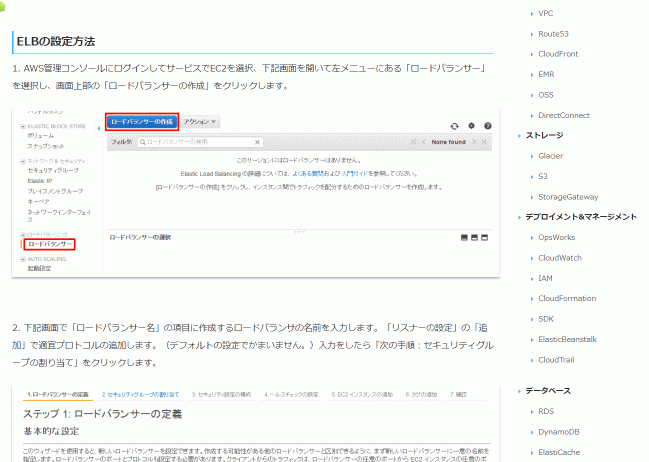This screenshot has height=462, width=649.
Task: Open the DirectConnect sidebar link
Action: (564, 116)
